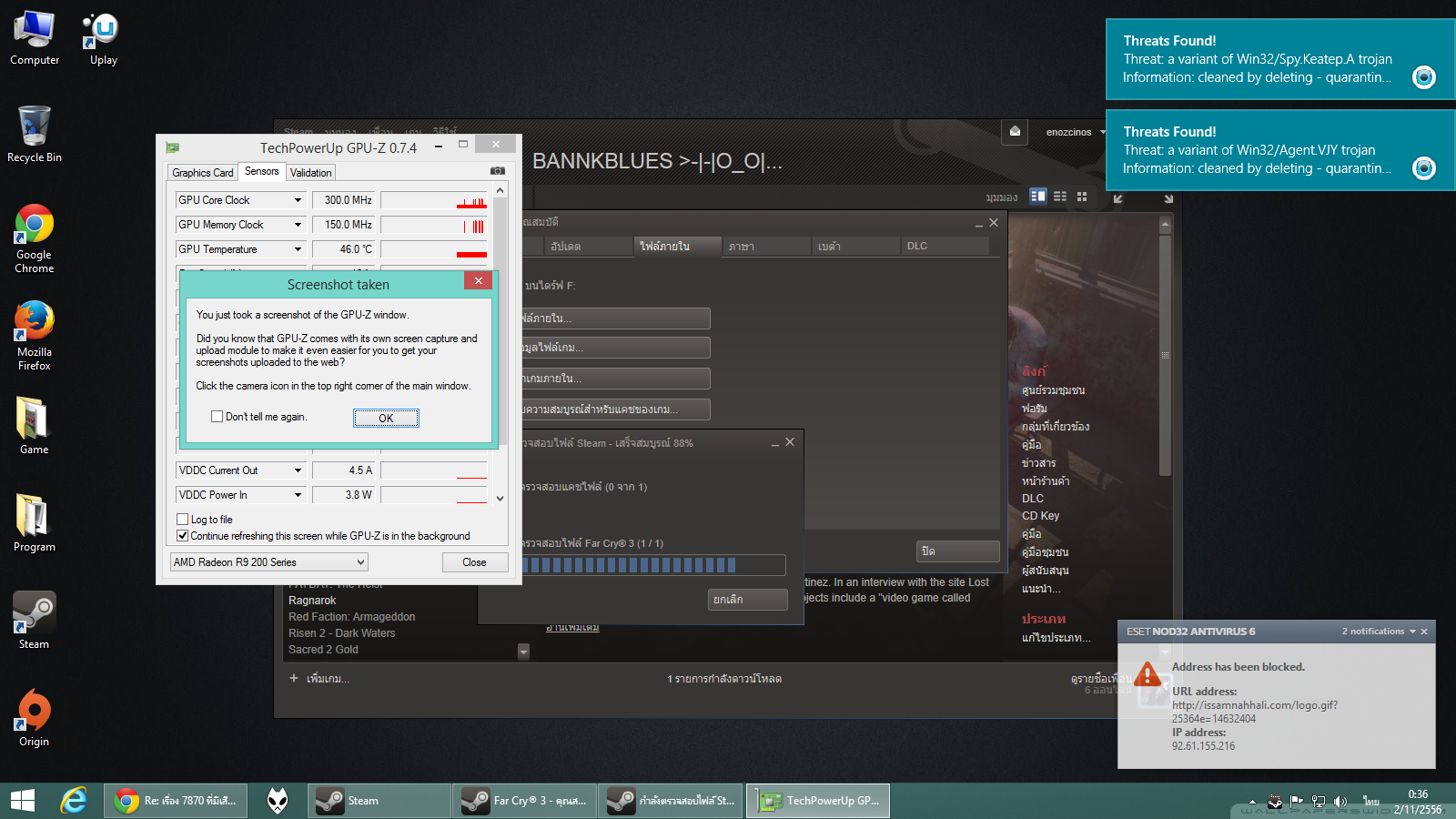
Task: Open the Computer desktop icon
Action: click(x=35, y=38)
